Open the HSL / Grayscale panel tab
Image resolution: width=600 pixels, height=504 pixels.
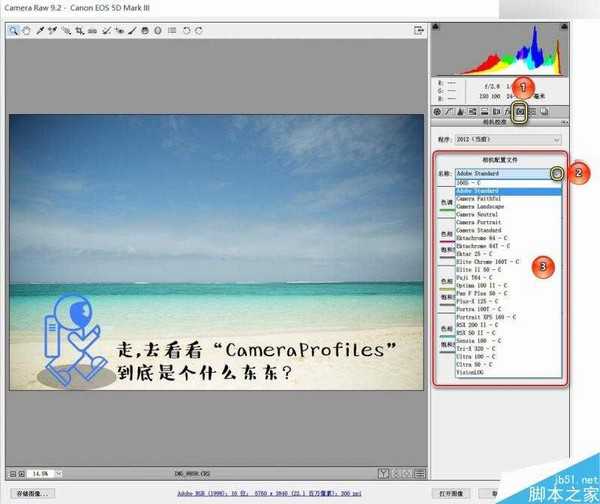click(x=473, y=112)
